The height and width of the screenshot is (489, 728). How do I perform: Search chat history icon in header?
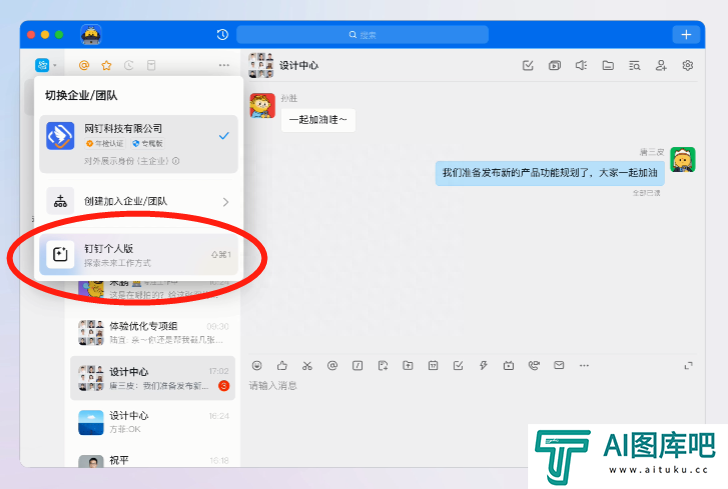(635, 65)
